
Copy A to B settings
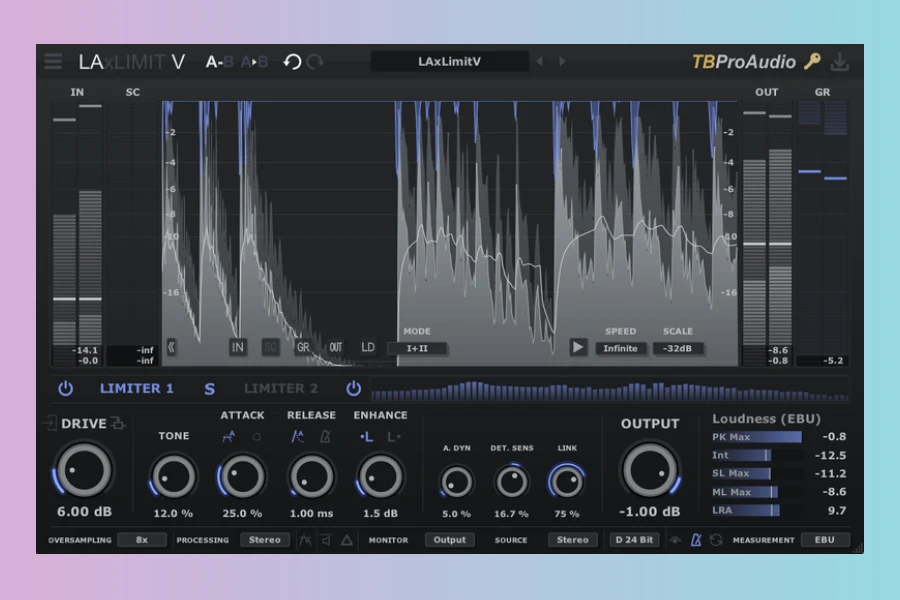(254, 61)
